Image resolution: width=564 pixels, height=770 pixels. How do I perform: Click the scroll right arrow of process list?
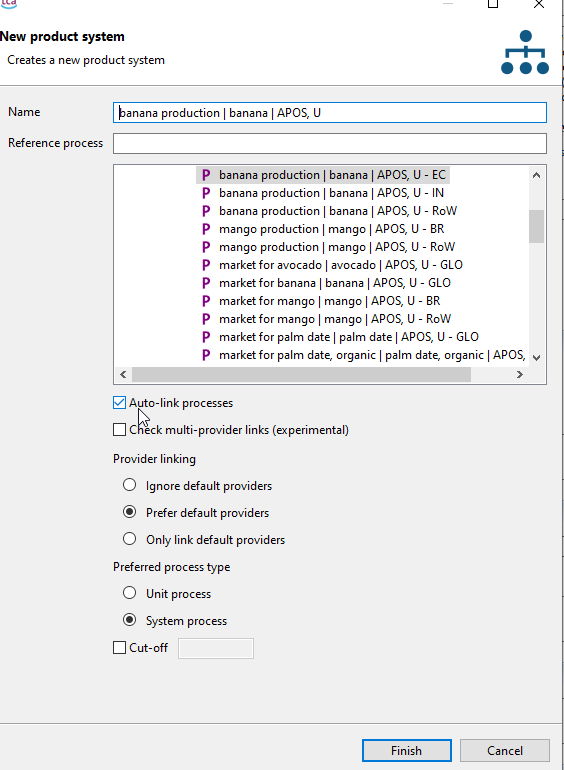coord(519,375)
